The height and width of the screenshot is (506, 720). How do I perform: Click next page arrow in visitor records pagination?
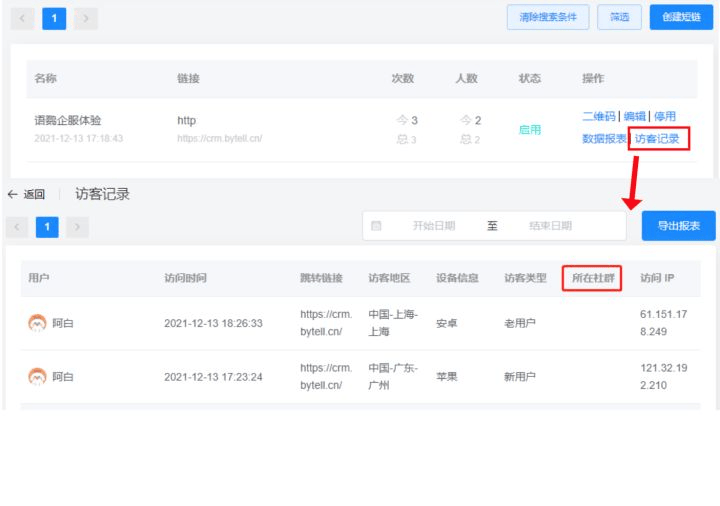coord(78,227)
